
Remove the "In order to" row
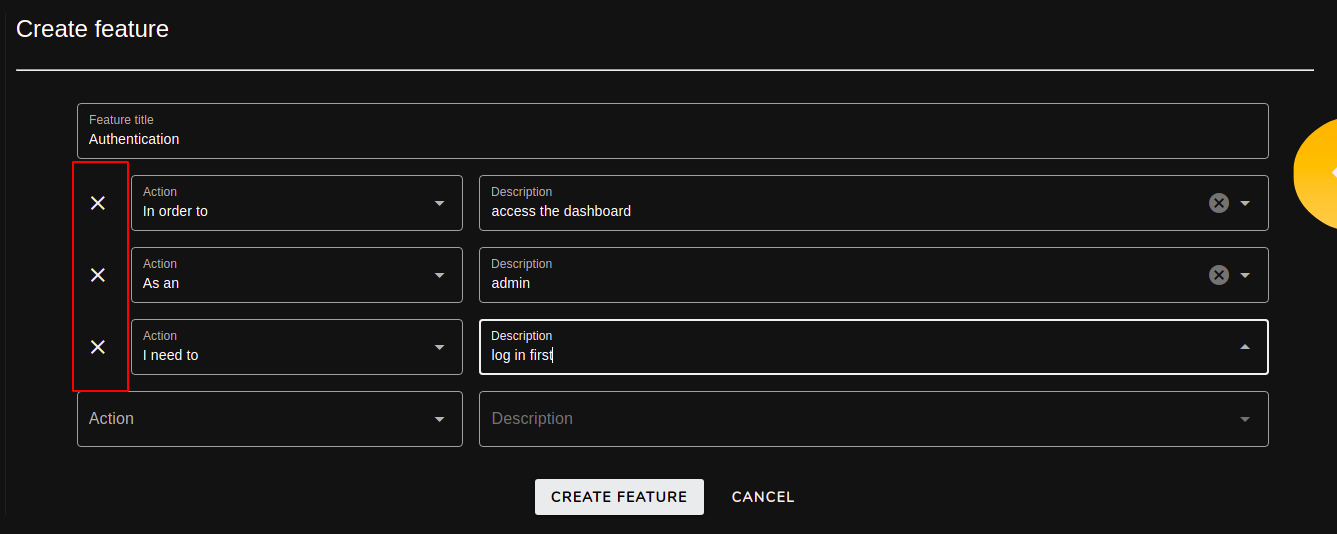point(98,203)
